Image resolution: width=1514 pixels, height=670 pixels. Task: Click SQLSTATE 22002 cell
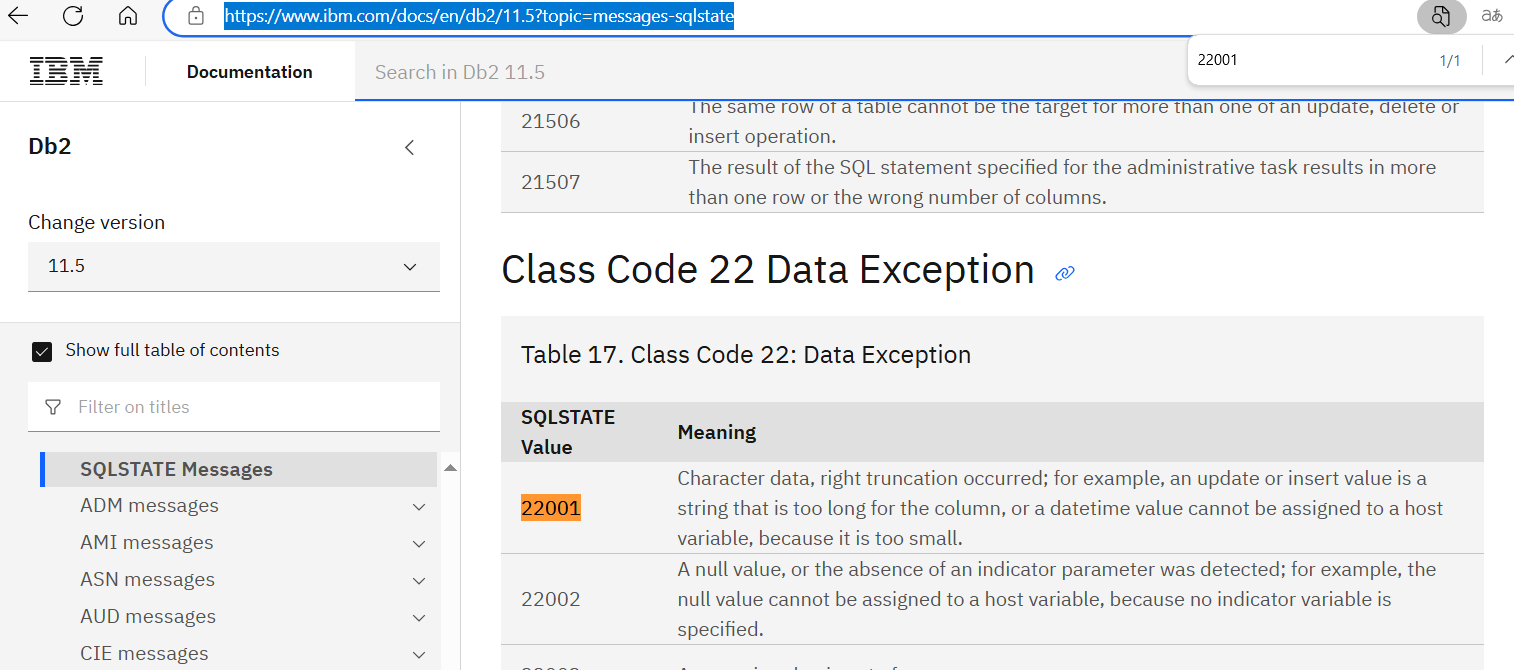pyautogui.click(x=551, y=599)
